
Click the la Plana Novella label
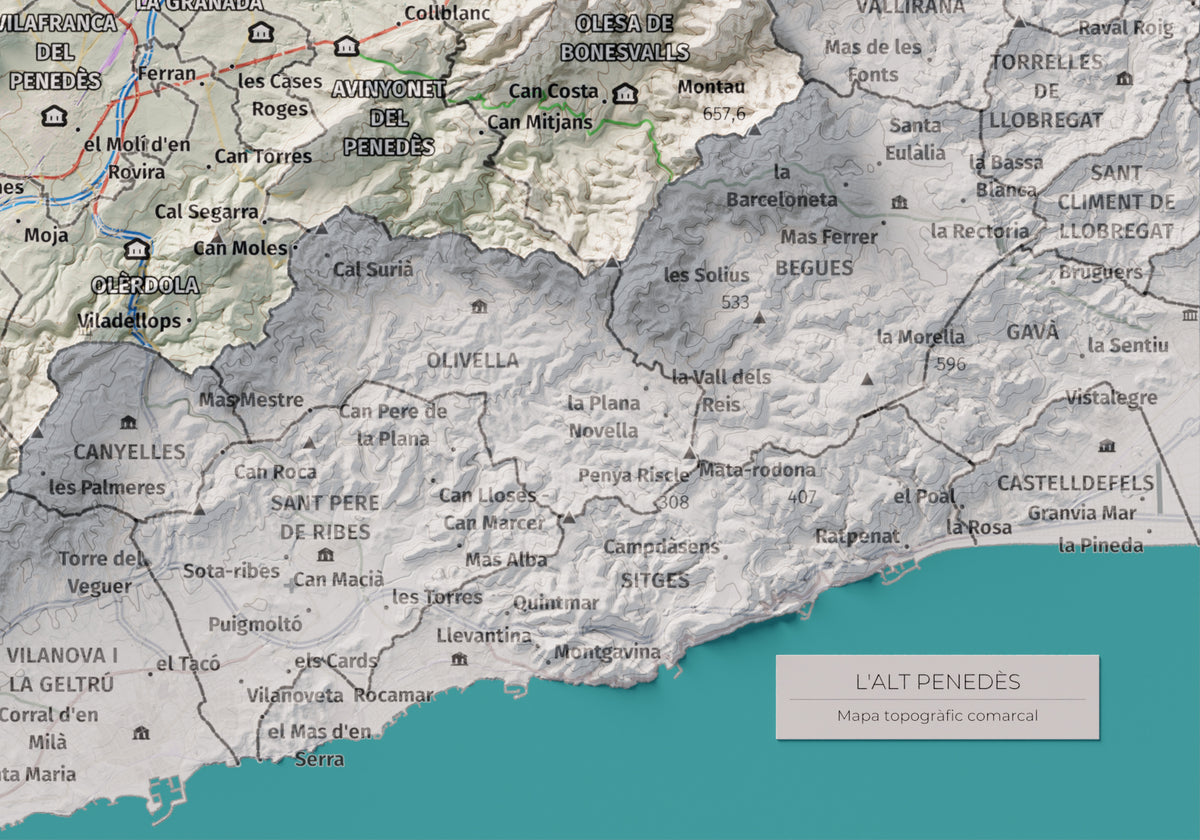click(x=603, y=417)
